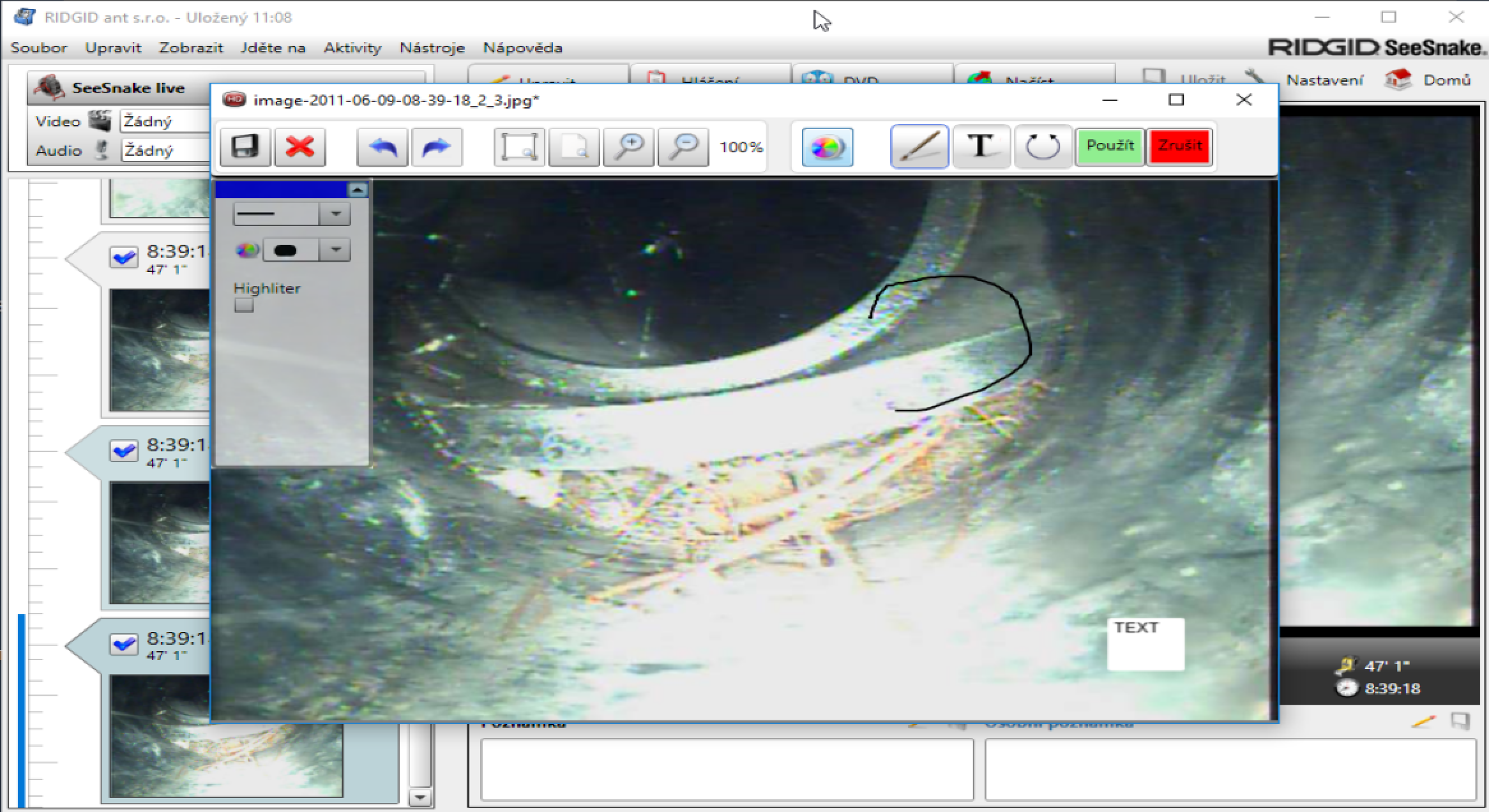The height and width of the screenshot is (812, 1489).
Task: Click the RIDGID app icon in title bar
Action: (x=24, y=17)
